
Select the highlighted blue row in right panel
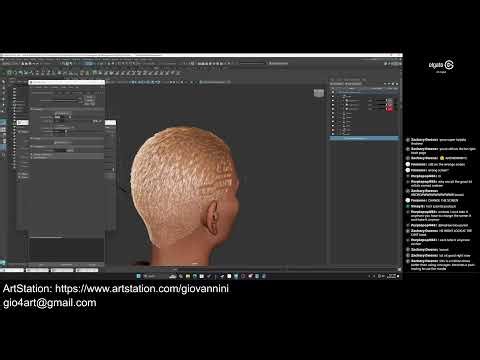[x=364, y=138]
